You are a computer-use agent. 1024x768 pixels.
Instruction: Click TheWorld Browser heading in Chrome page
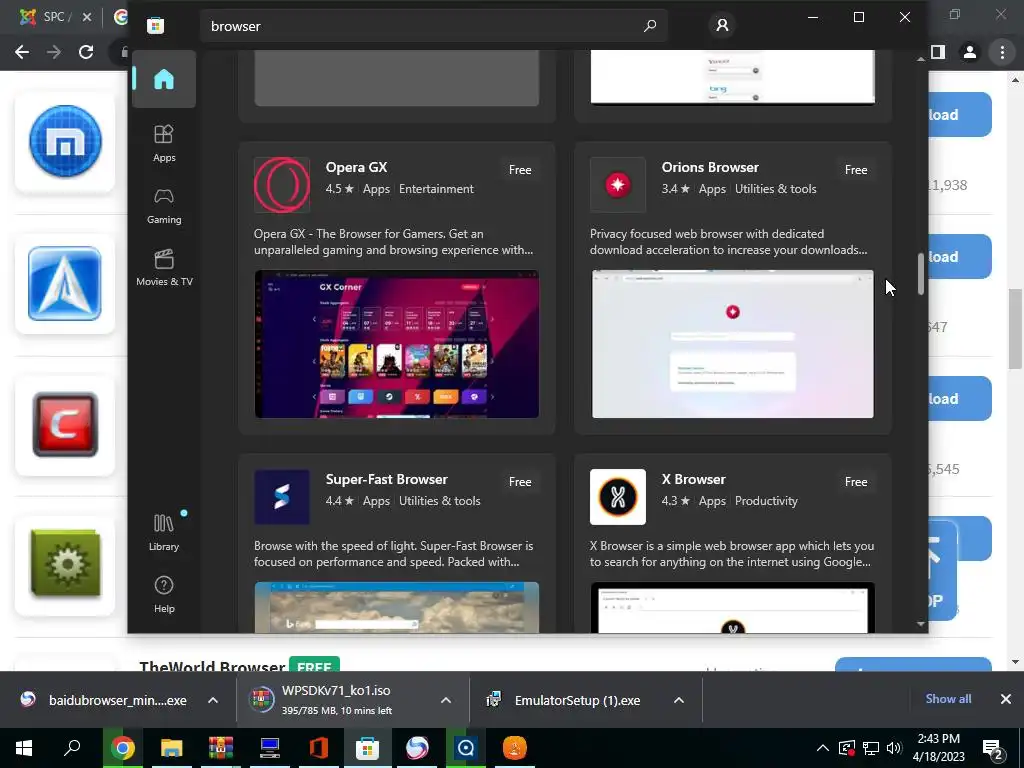pyautogui.click(x=212, y=666)
